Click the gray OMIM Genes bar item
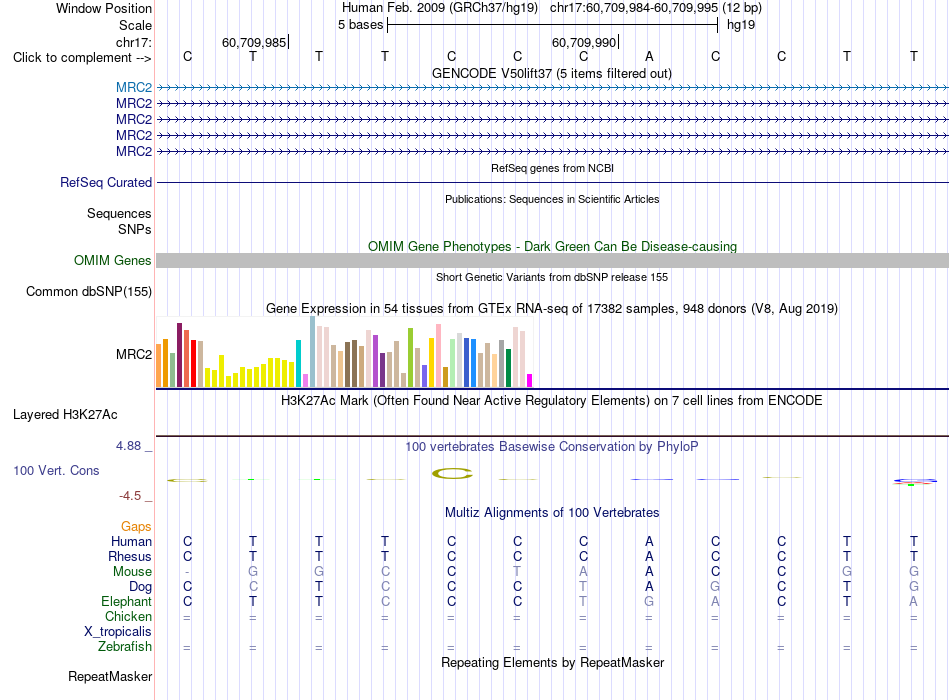Screen dimensions: 950x700 pos(552,261)
